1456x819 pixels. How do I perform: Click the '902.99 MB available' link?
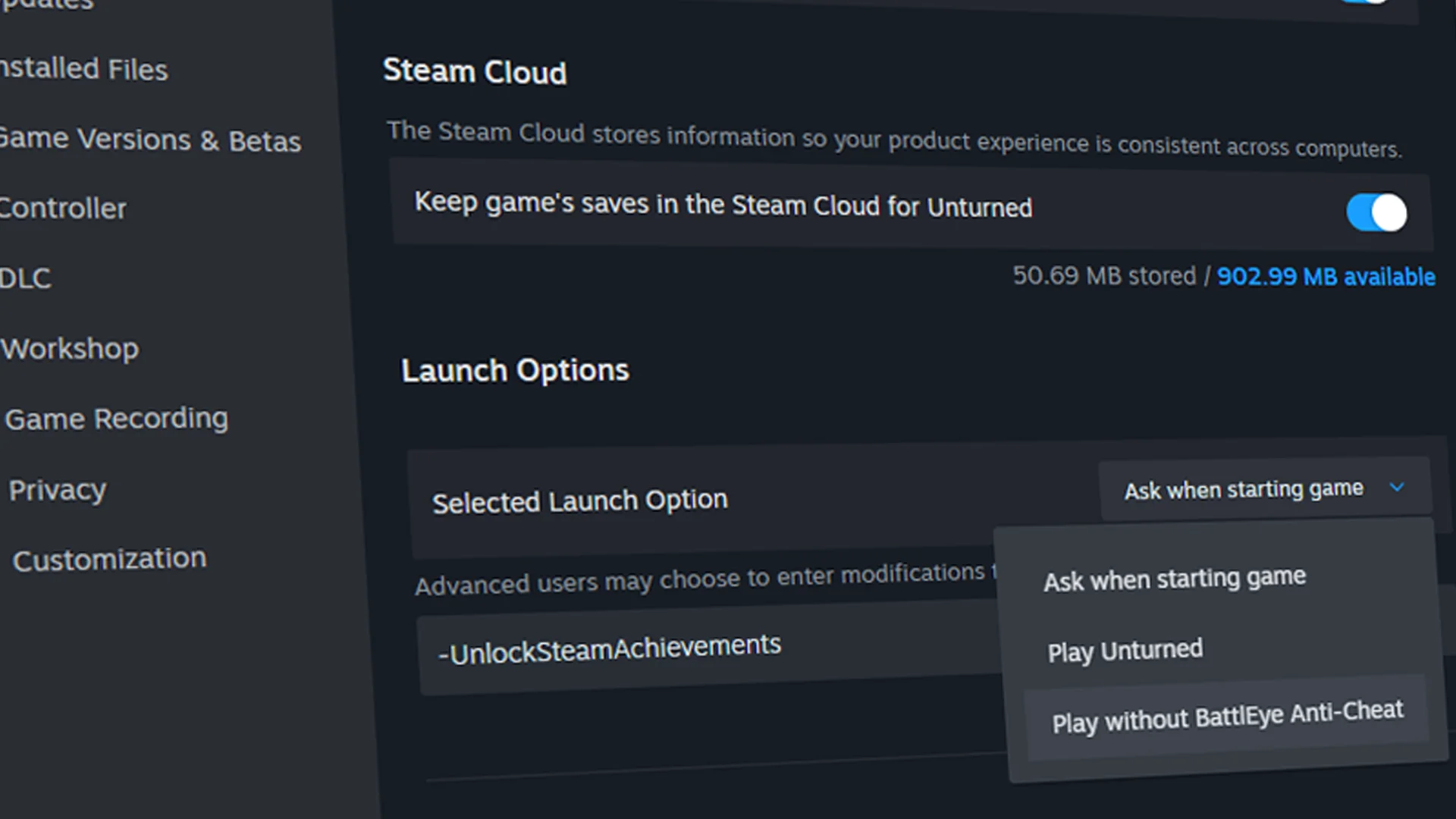point(1326,277)
